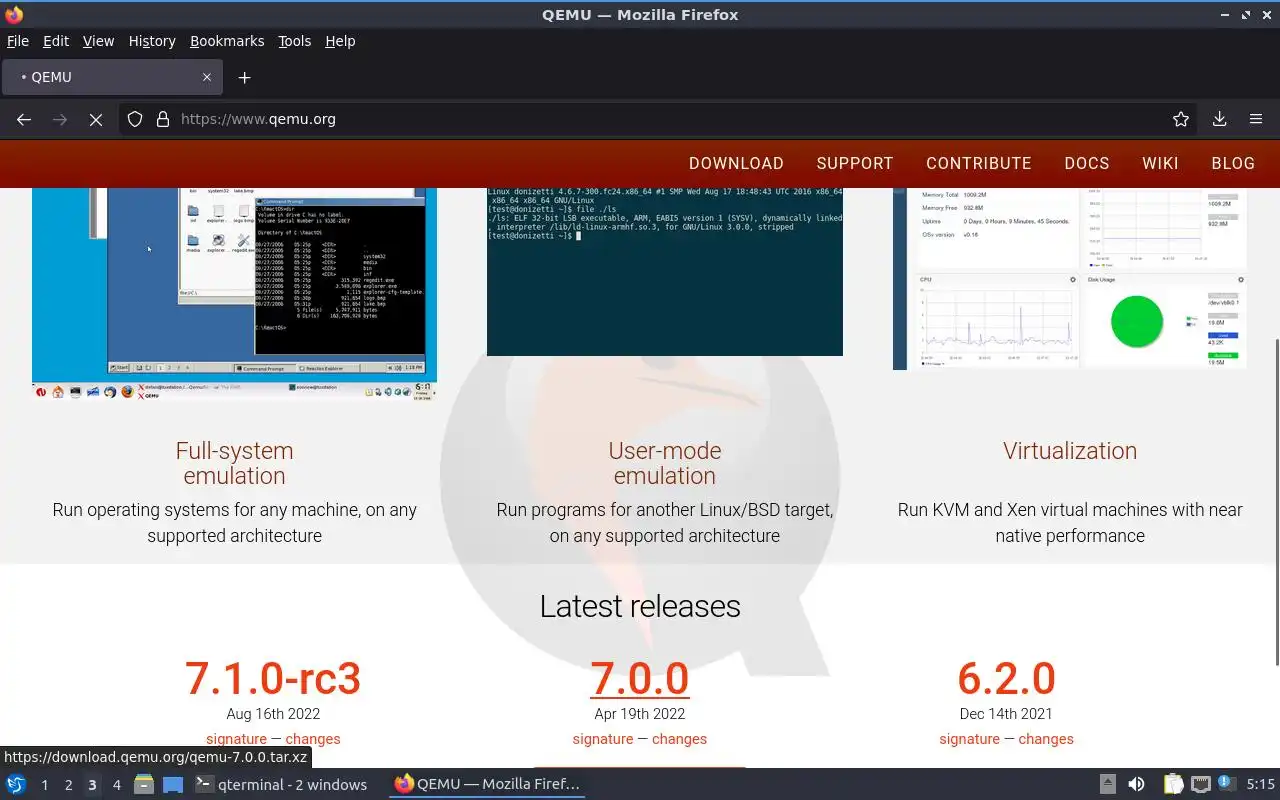Switch to virtual desktop 2
The image size is (1280, 800).
(68, 785)
